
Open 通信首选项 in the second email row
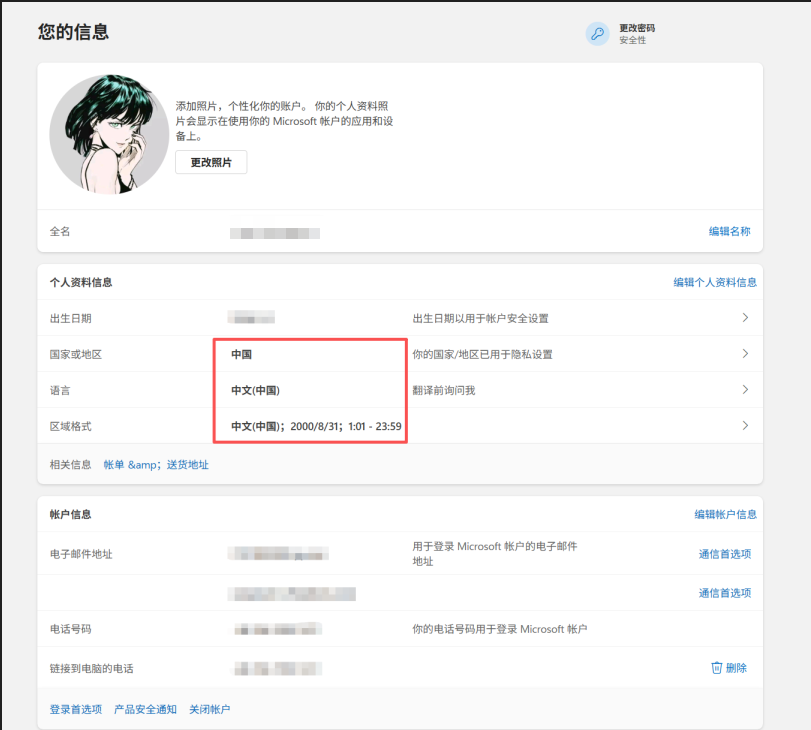point(725,593)
